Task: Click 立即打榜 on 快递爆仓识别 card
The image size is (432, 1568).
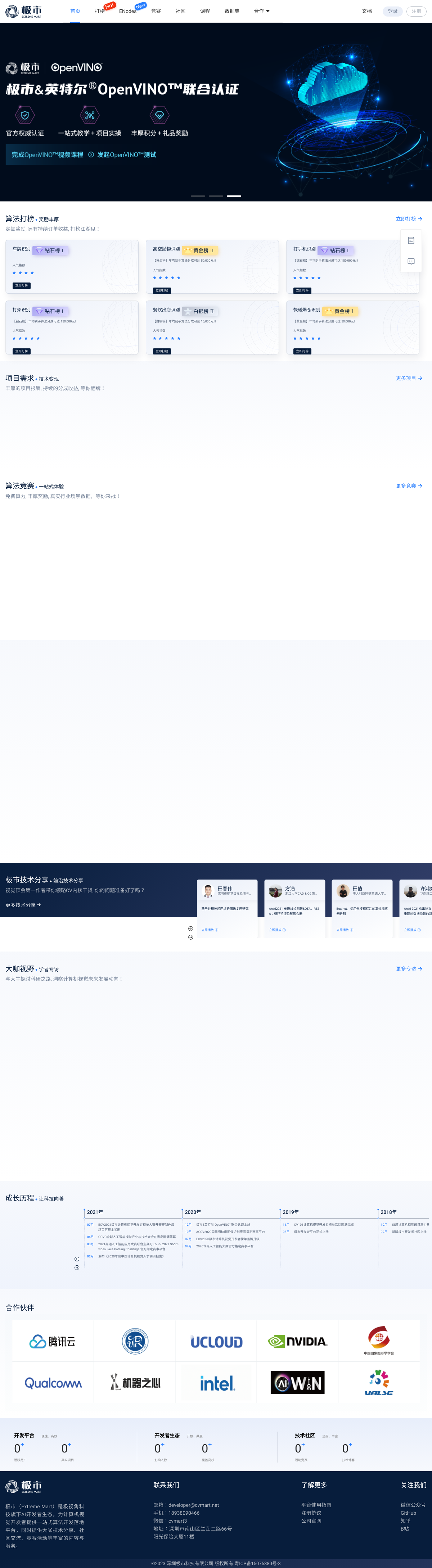Action: [302, 351]
